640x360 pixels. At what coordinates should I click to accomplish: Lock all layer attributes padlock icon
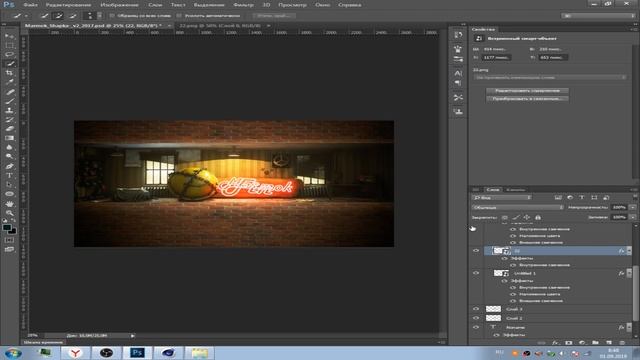coord(538,218)
